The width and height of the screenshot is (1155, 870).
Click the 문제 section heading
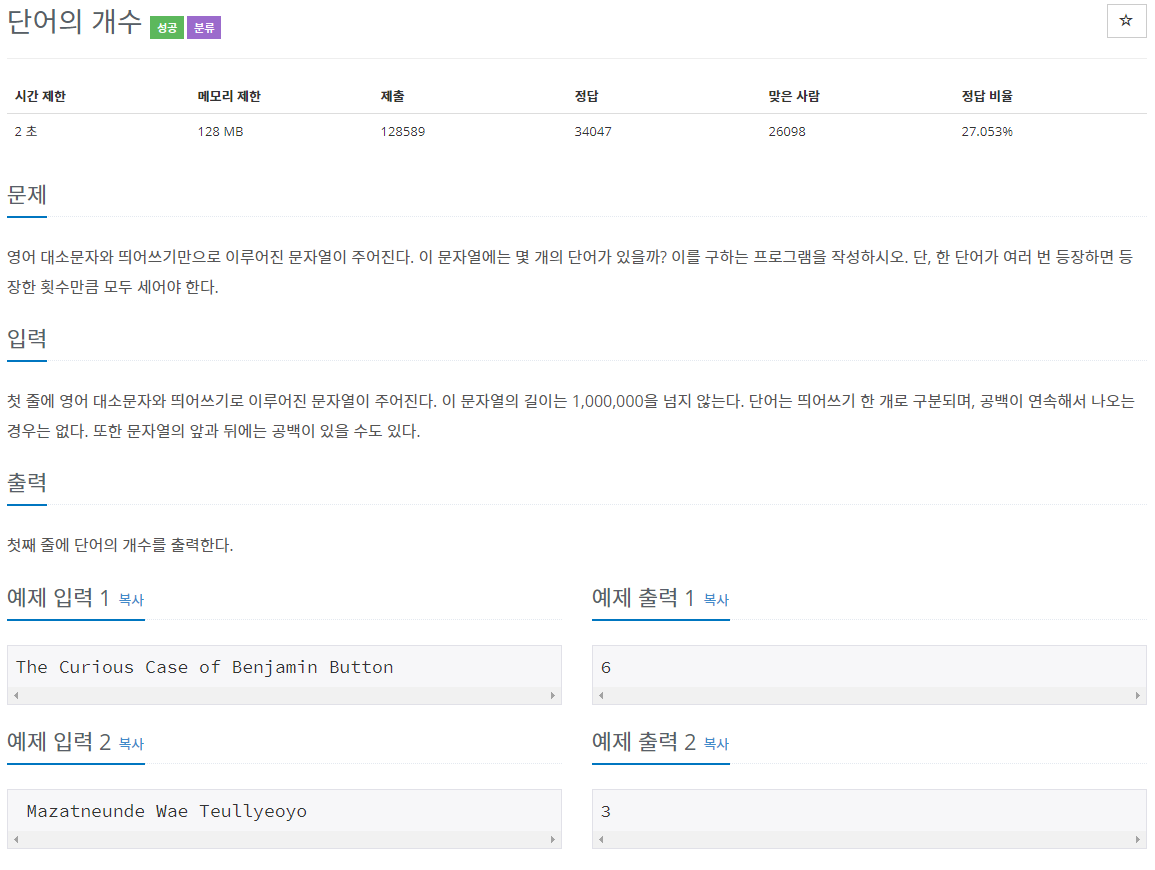(27, 194)
